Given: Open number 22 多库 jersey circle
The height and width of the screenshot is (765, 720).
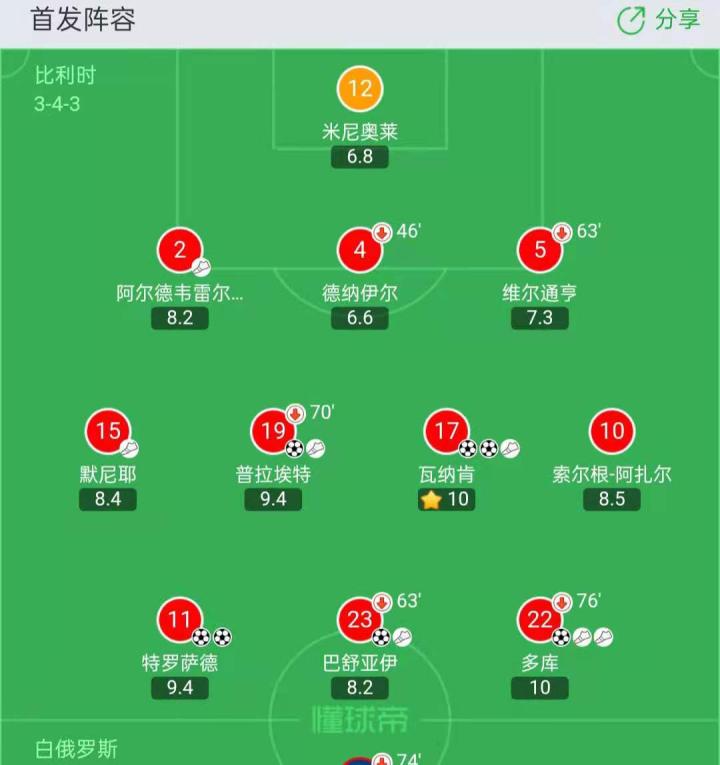Looking at the screenshot, I should point(540,620).
